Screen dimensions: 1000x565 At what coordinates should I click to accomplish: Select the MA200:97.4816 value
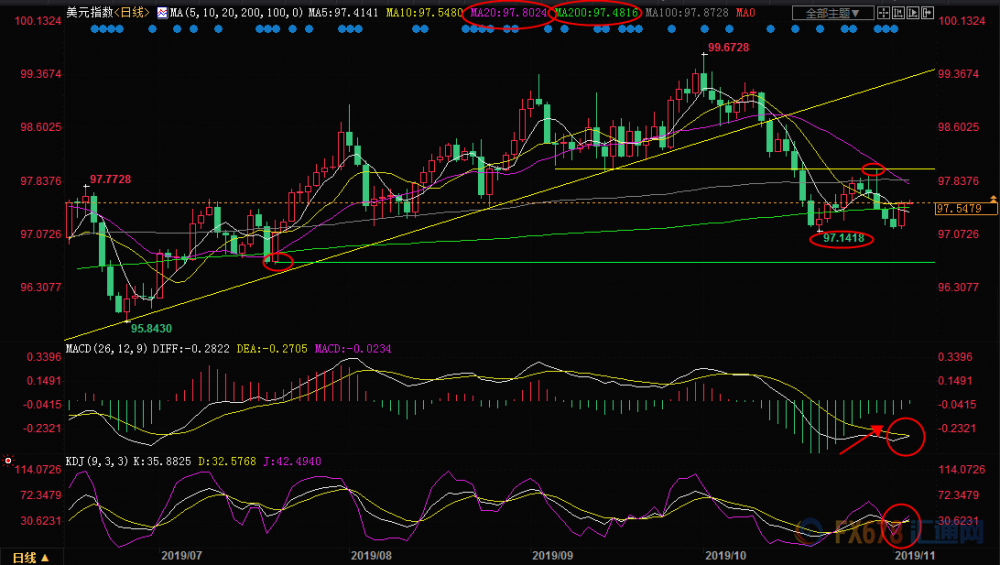coord(596,13)
